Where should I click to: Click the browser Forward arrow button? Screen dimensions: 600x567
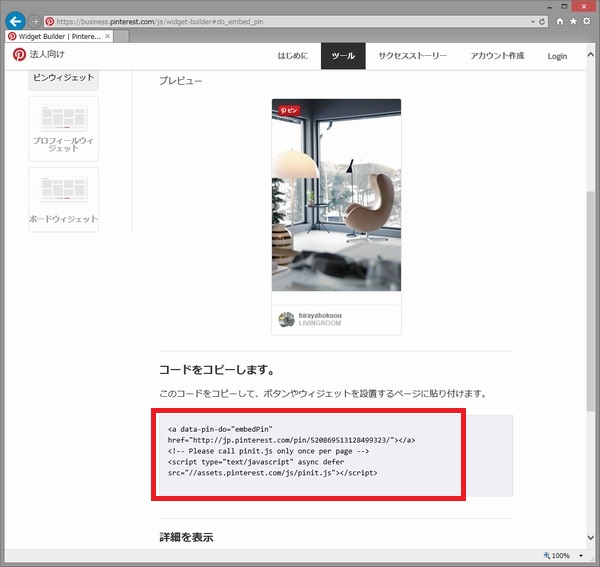(35, 20)
